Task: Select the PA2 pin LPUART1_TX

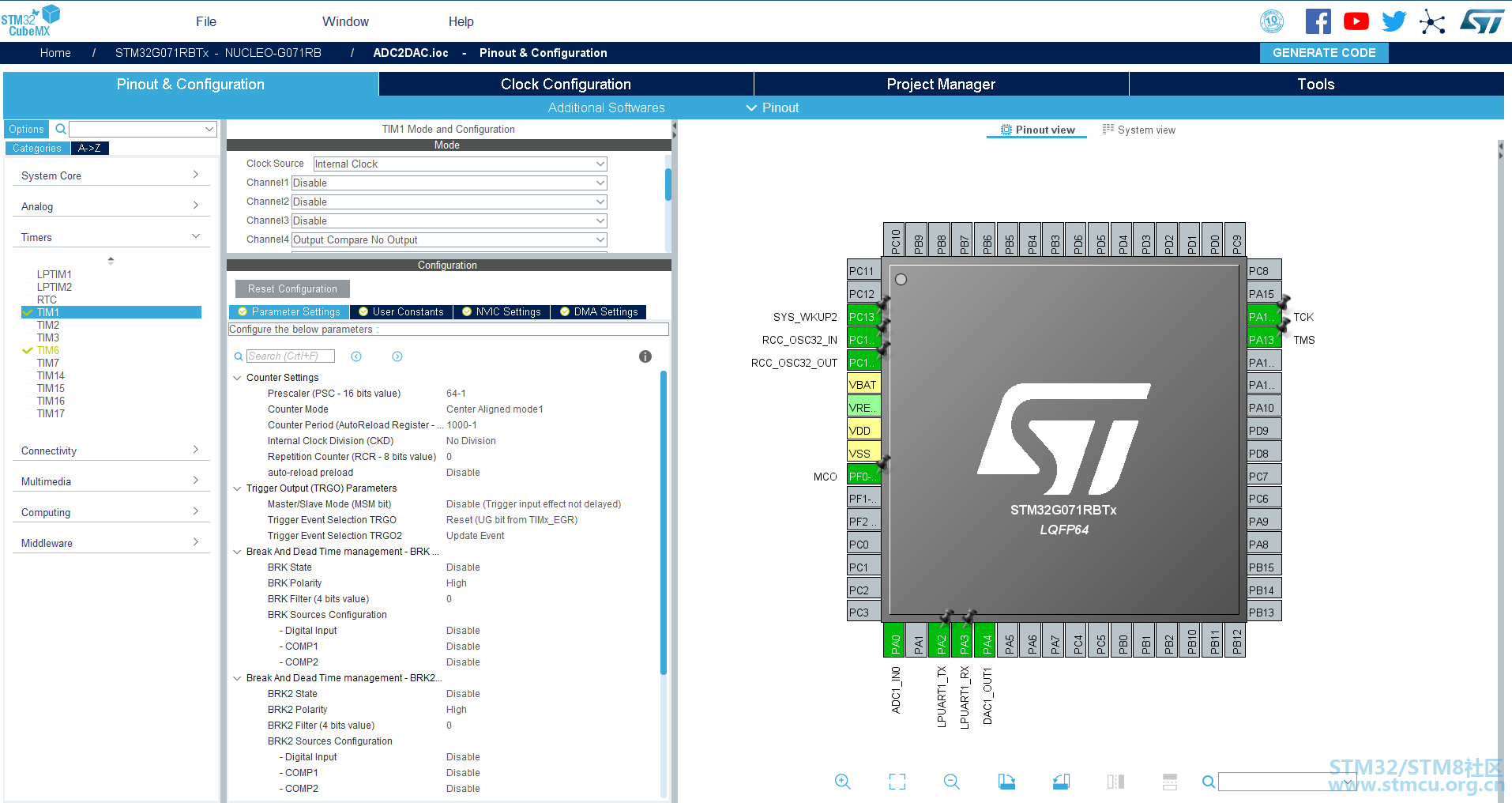Action: click(941, 640)
